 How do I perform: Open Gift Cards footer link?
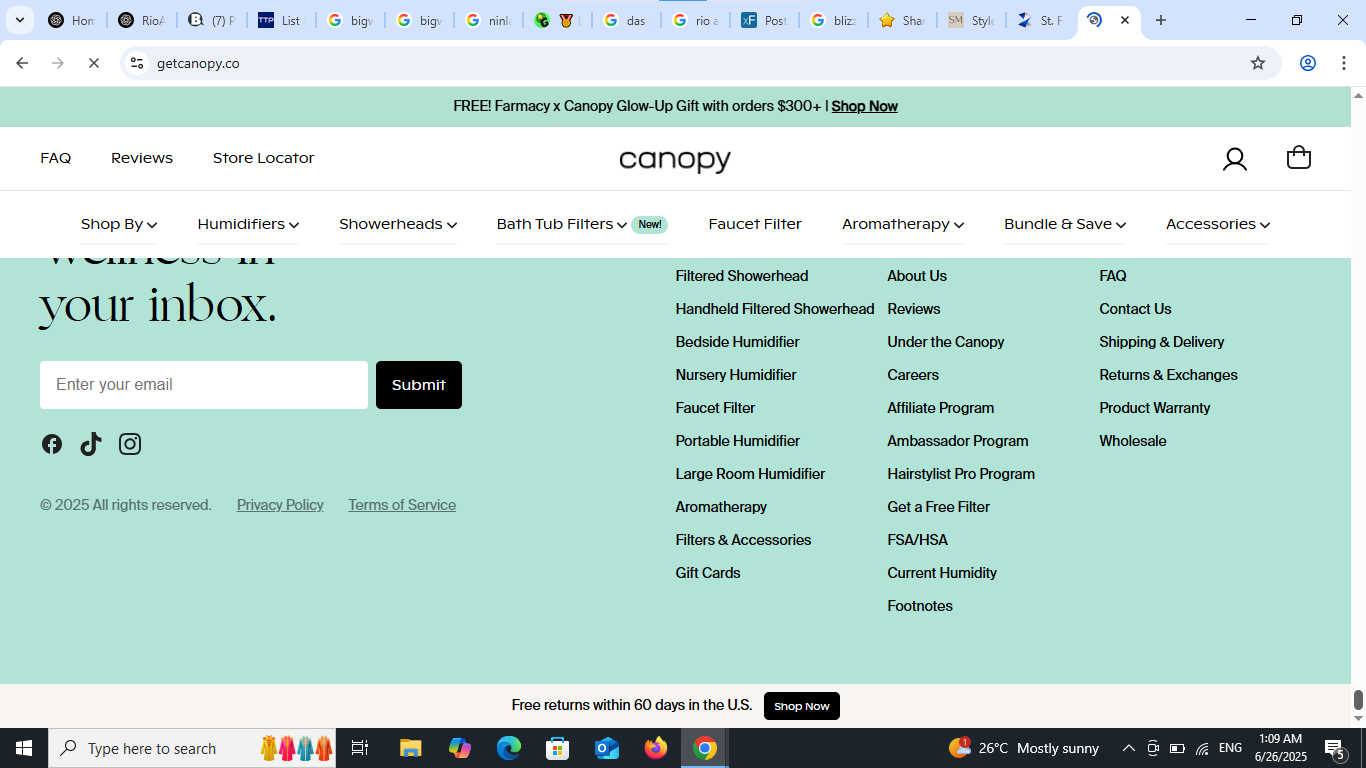coord(708,573)
